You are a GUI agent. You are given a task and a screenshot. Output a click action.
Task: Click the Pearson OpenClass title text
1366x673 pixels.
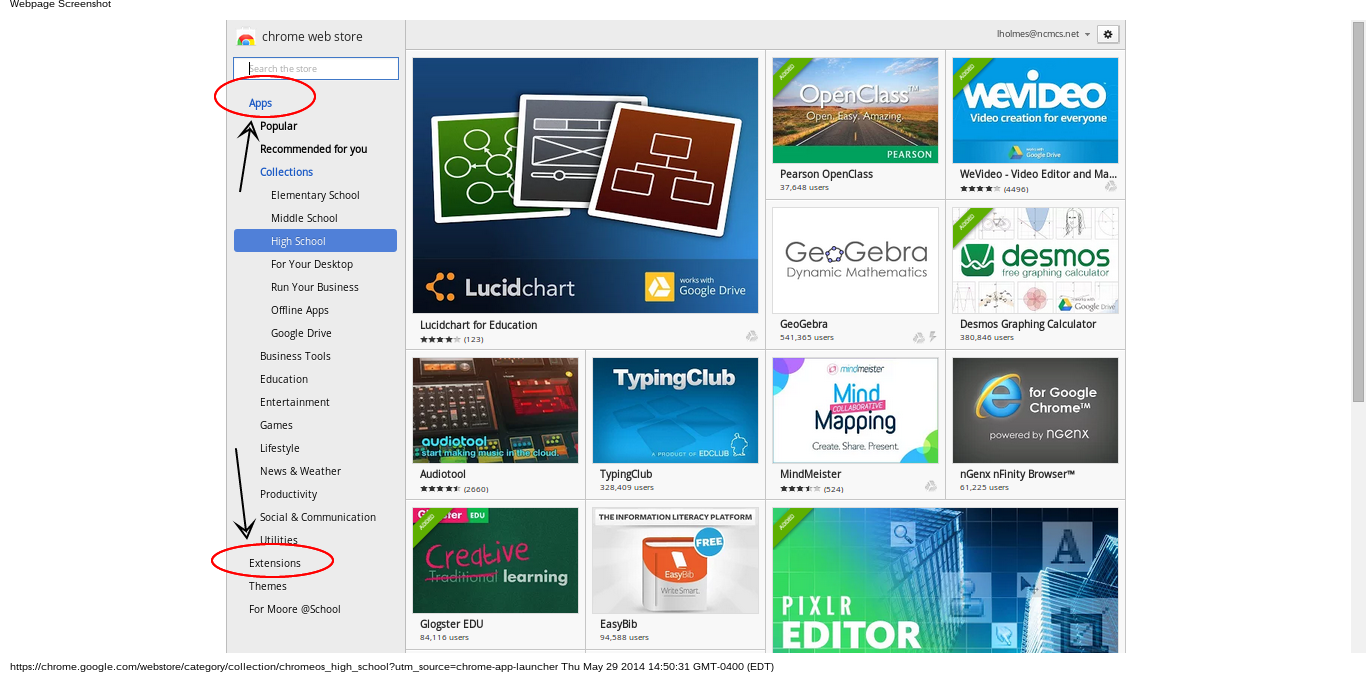[x=826, y=174]
